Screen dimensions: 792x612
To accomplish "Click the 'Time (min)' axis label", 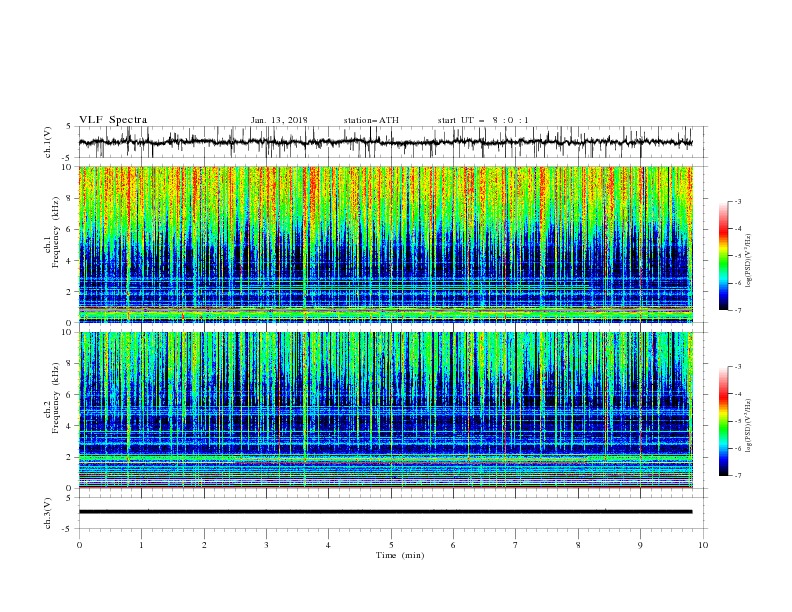I will click(x=400, y=555).
